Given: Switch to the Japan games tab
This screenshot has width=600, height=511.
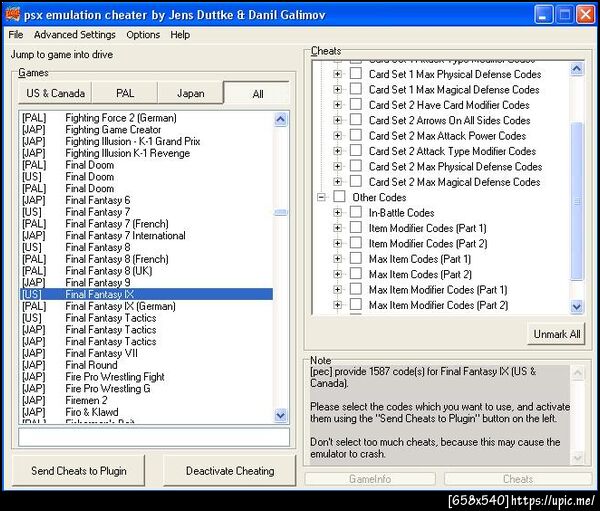Looking at the screenshot, I should 191,93.
